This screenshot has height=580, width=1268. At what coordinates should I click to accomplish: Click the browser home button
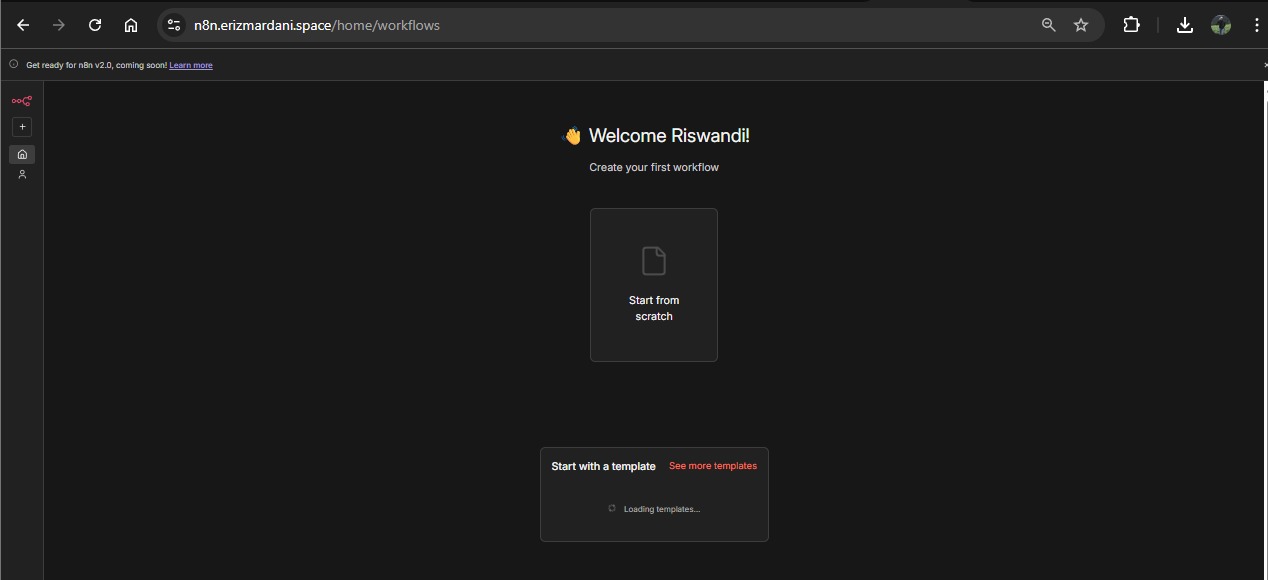pos(131,25)
